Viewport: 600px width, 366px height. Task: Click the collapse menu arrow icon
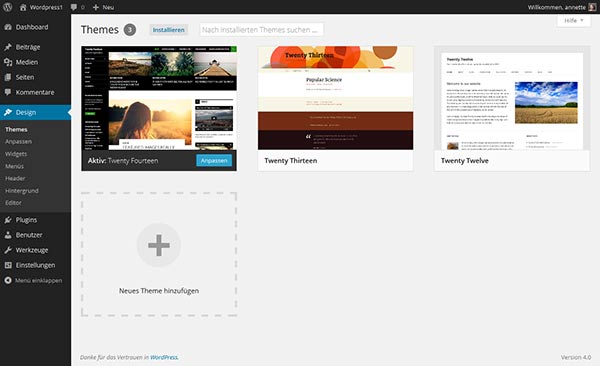[x=8, y=280]
